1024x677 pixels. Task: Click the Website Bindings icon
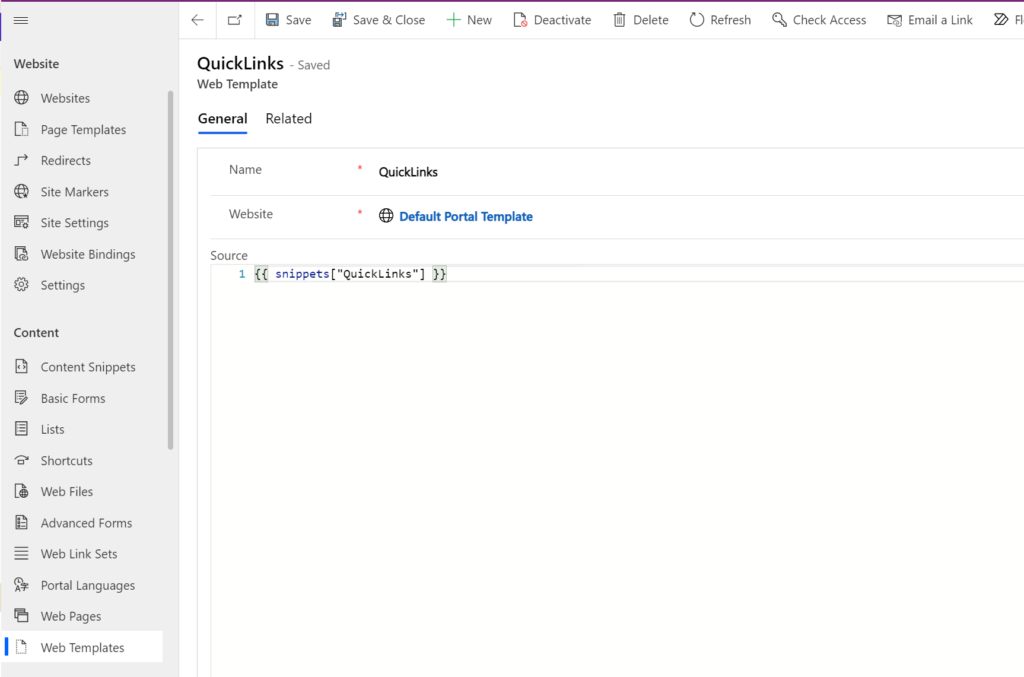click(22, 254)
